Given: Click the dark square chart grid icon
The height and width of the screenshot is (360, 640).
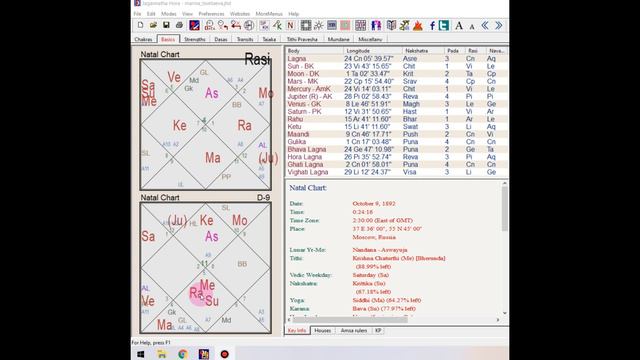Looking at the screenshot, I should (x=306, y=25).
